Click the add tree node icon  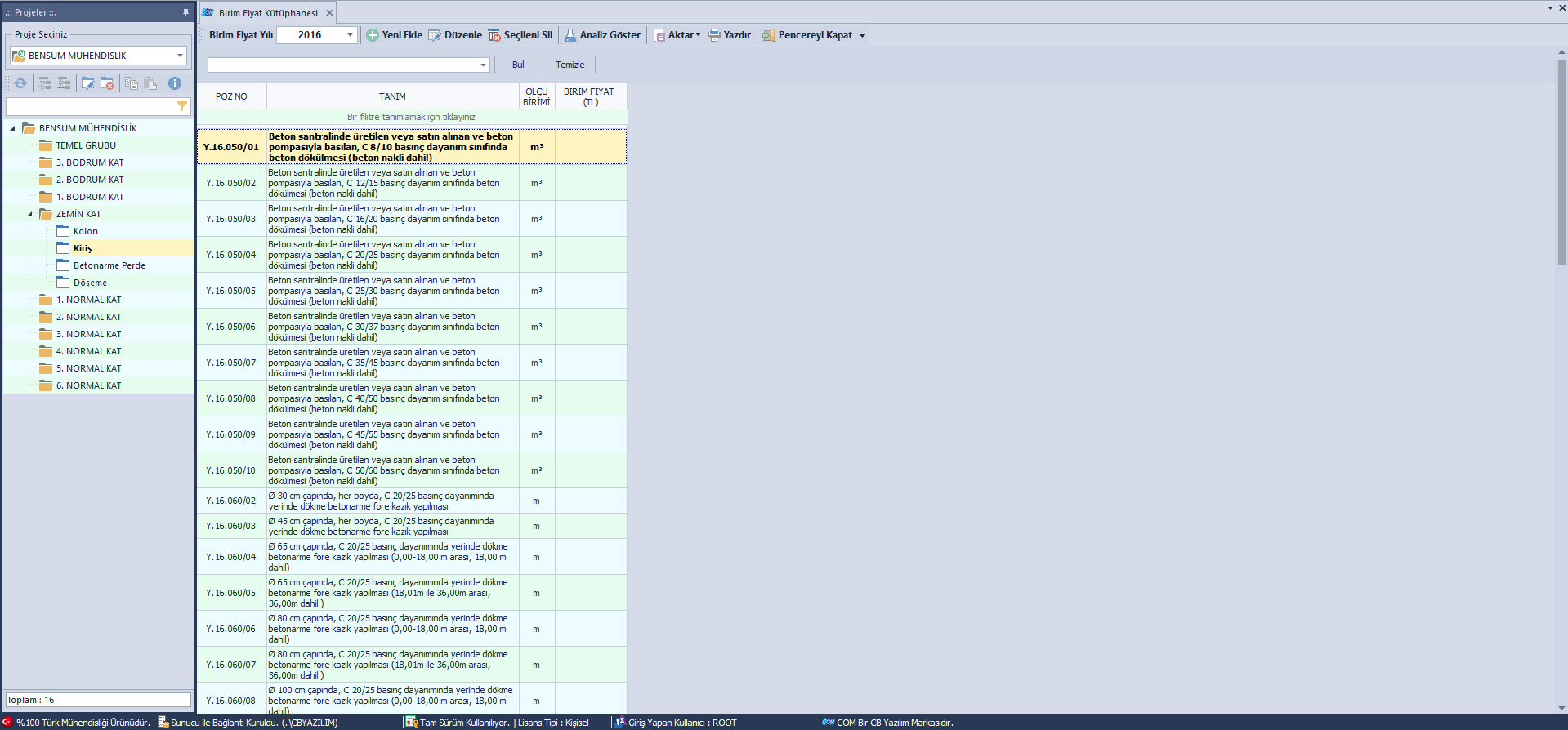(45, 83)
